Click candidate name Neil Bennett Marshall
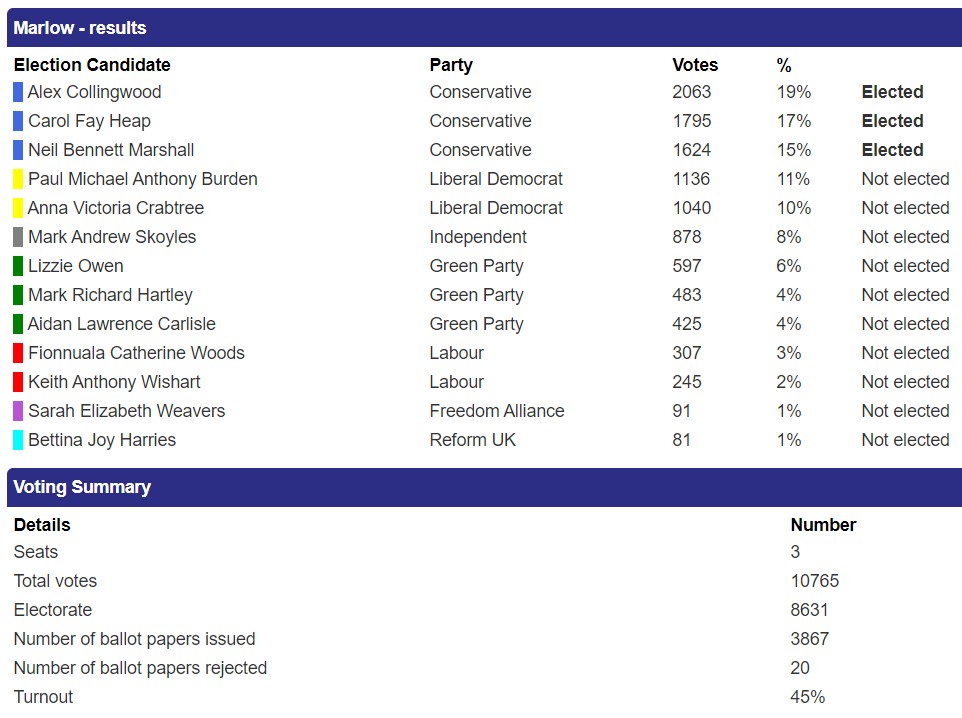 [111, 150]
